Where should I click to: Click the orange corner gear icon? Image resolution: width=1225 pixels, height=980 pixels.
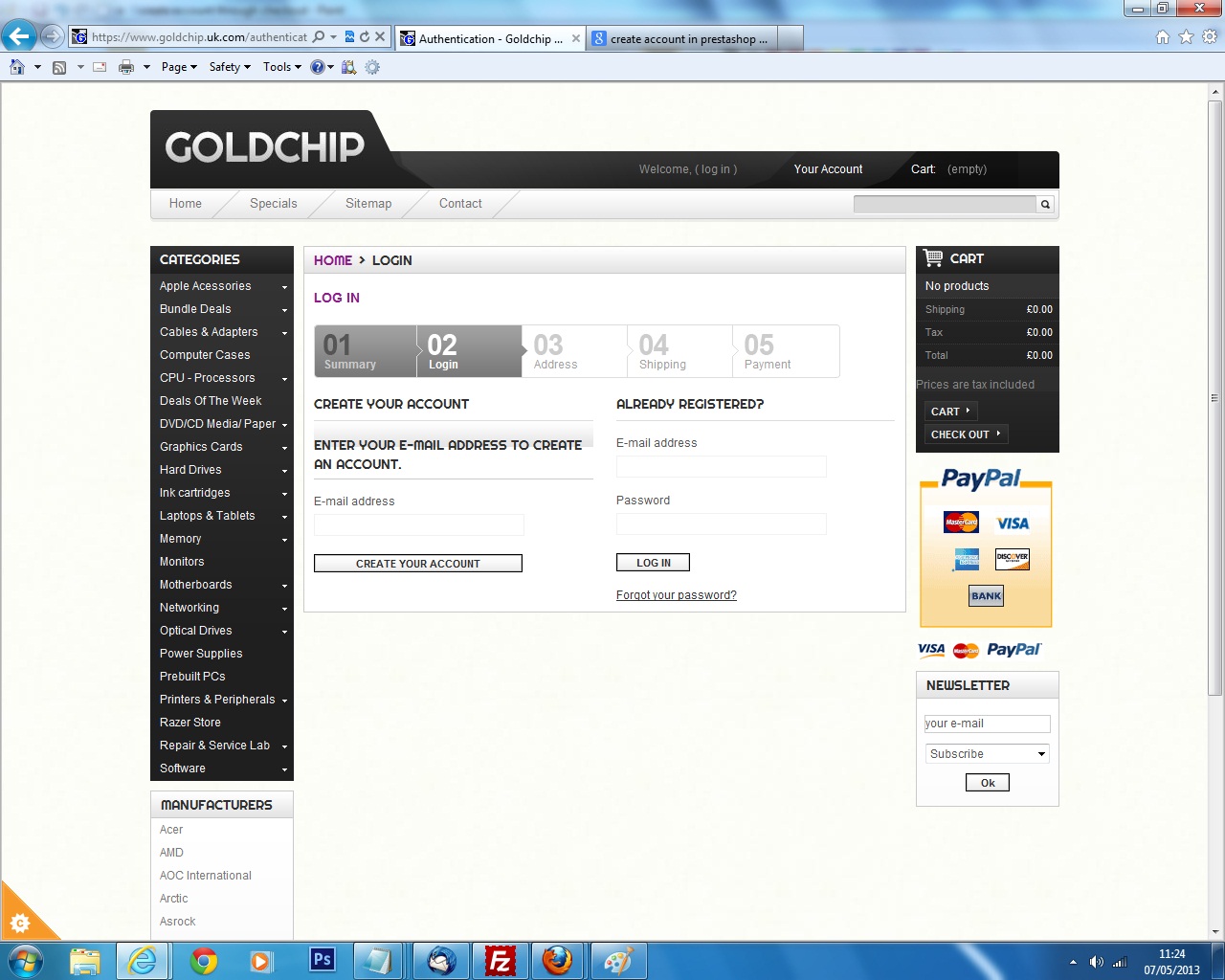coord(20,924)
